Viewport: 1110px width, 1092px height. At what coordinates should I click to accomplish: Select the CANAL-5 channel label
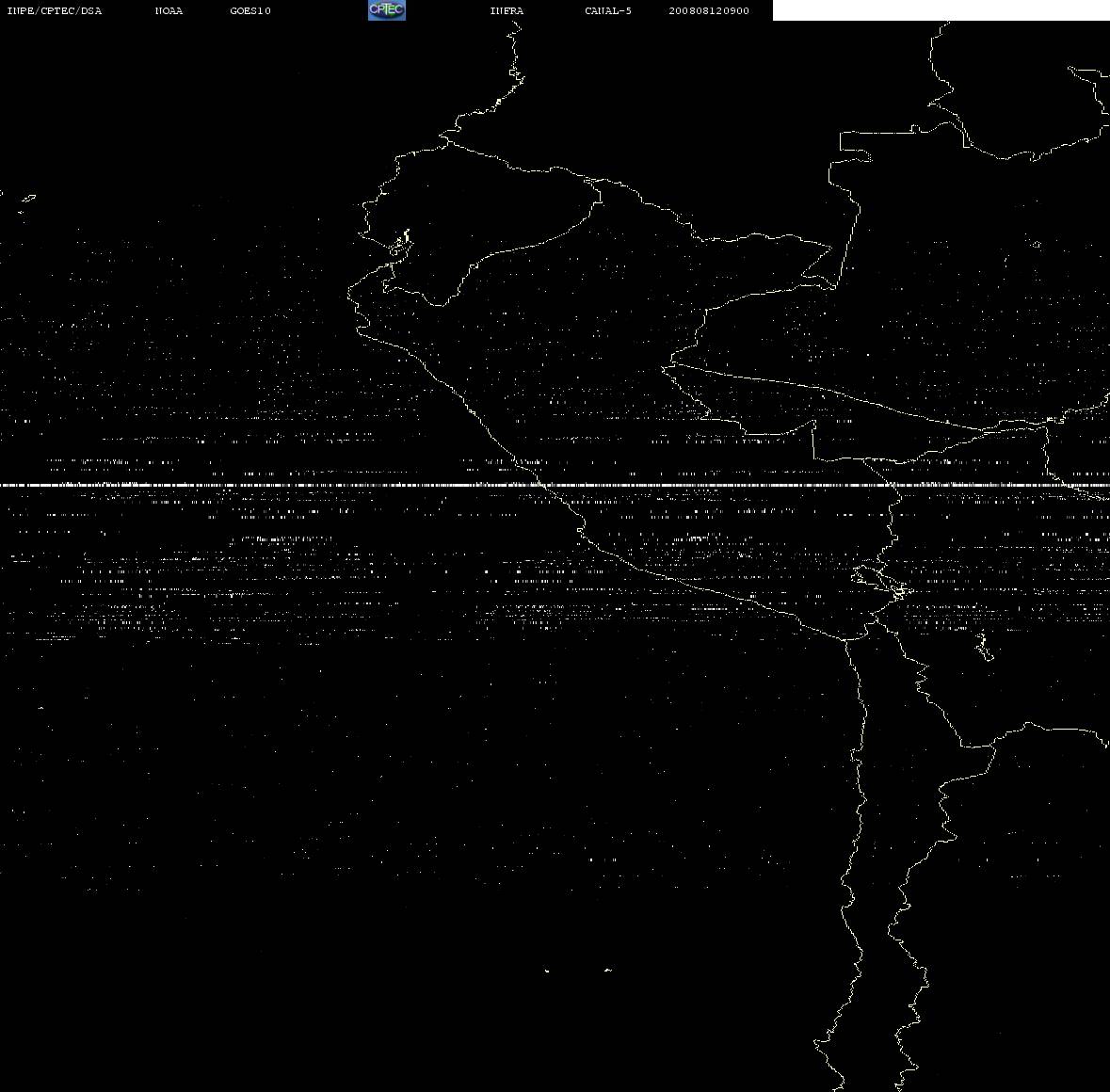[608, 10]
